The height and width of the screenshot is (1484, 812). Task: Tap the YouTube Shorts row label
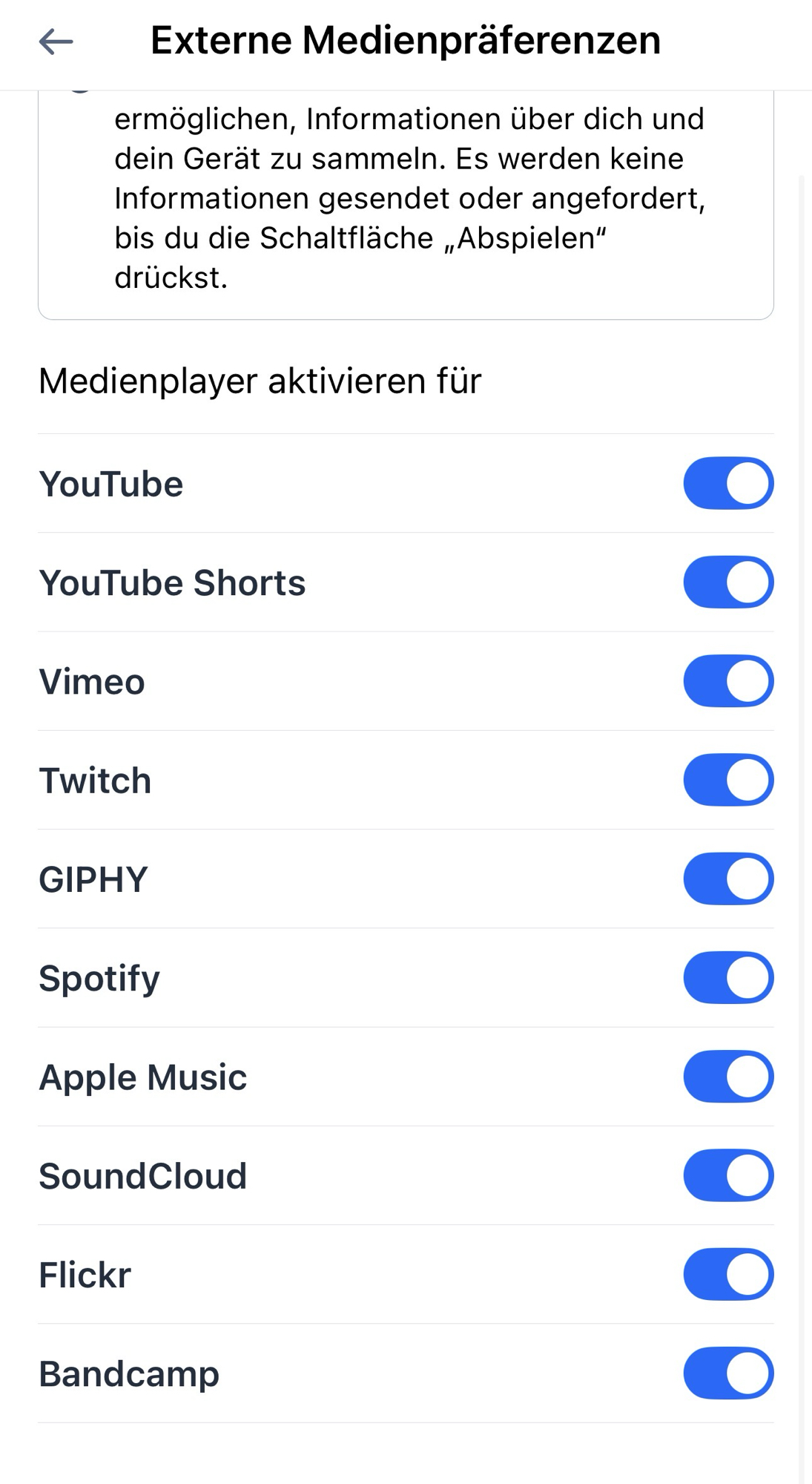pyautogui.click(x=172, y=583)
